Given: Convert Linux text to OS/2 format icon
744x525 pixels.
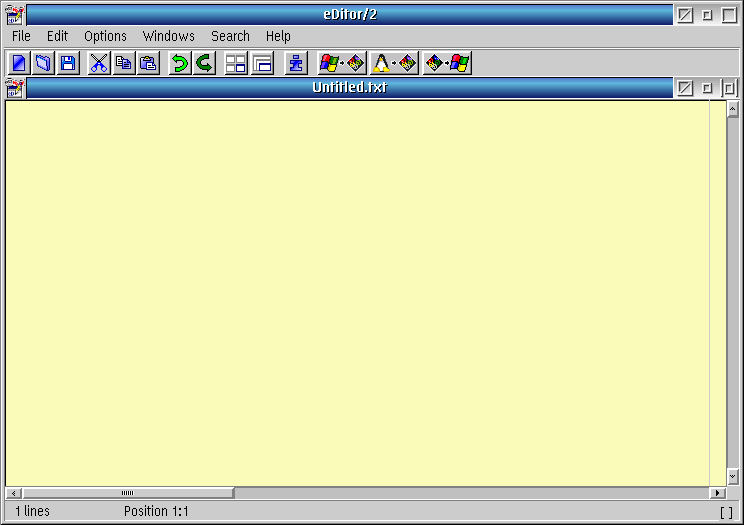Looking at the screenshot, I should (x=394, y=63).
